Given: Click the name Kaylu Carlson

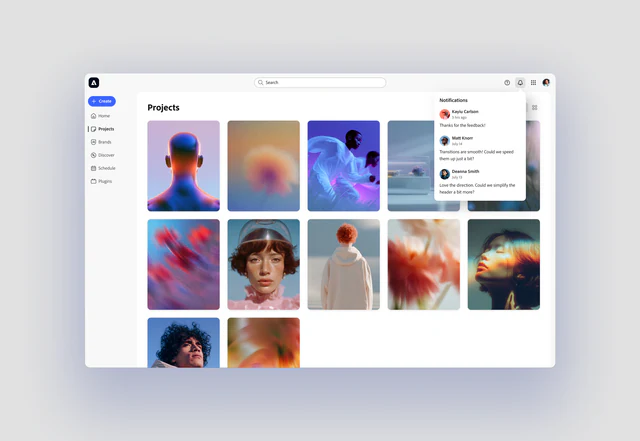Looking at the screenshot, I should tap(465, 111).
